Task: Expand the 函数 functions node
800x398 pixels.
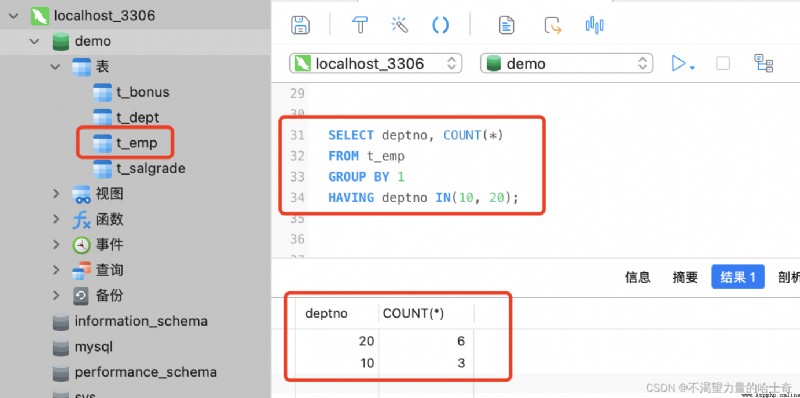Action: (56, 219)
